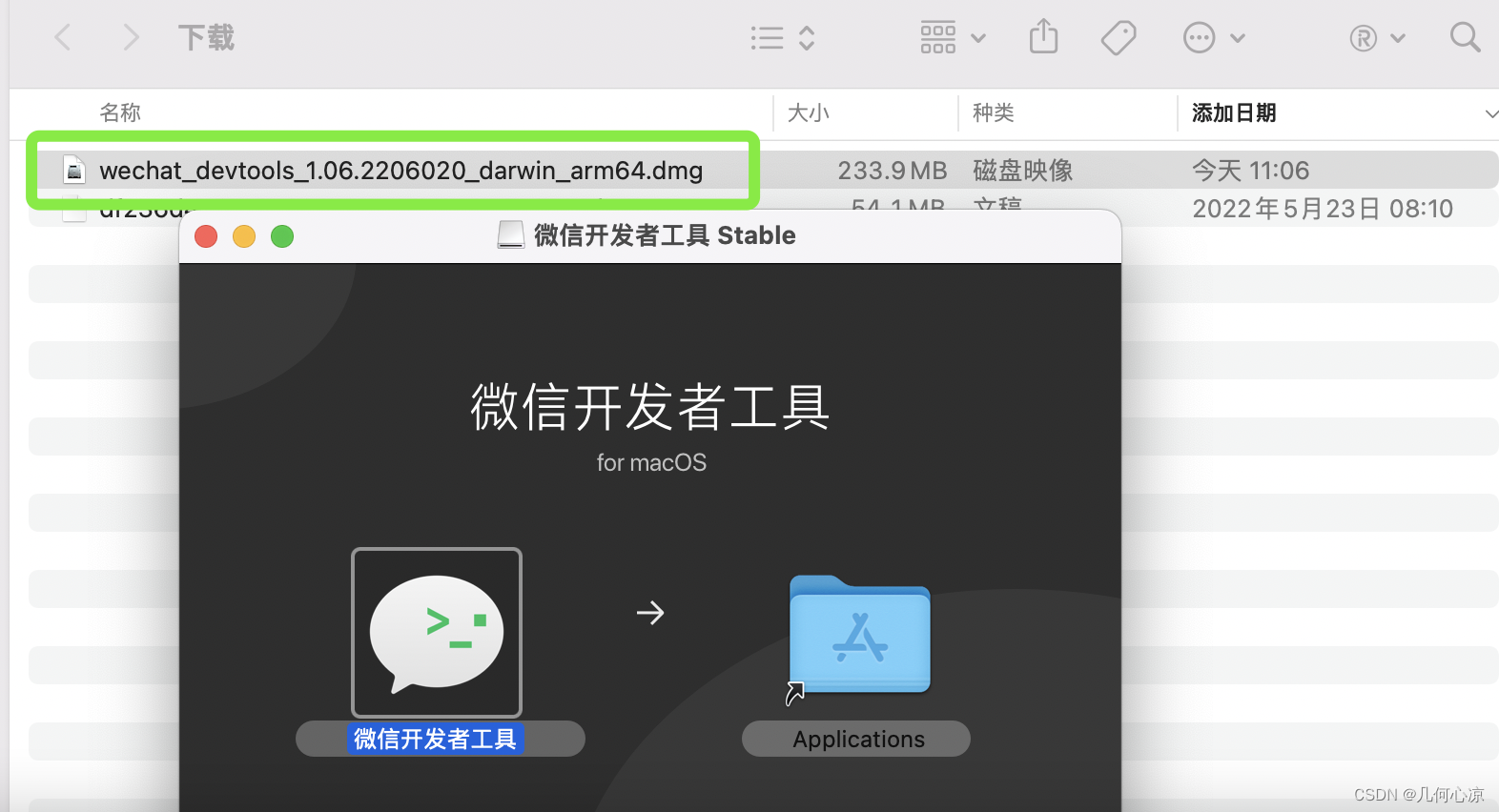Minimize the 微信开发者工具 Stable window
This screenshot has height=812, width=1499.
(x=244, y=236)
